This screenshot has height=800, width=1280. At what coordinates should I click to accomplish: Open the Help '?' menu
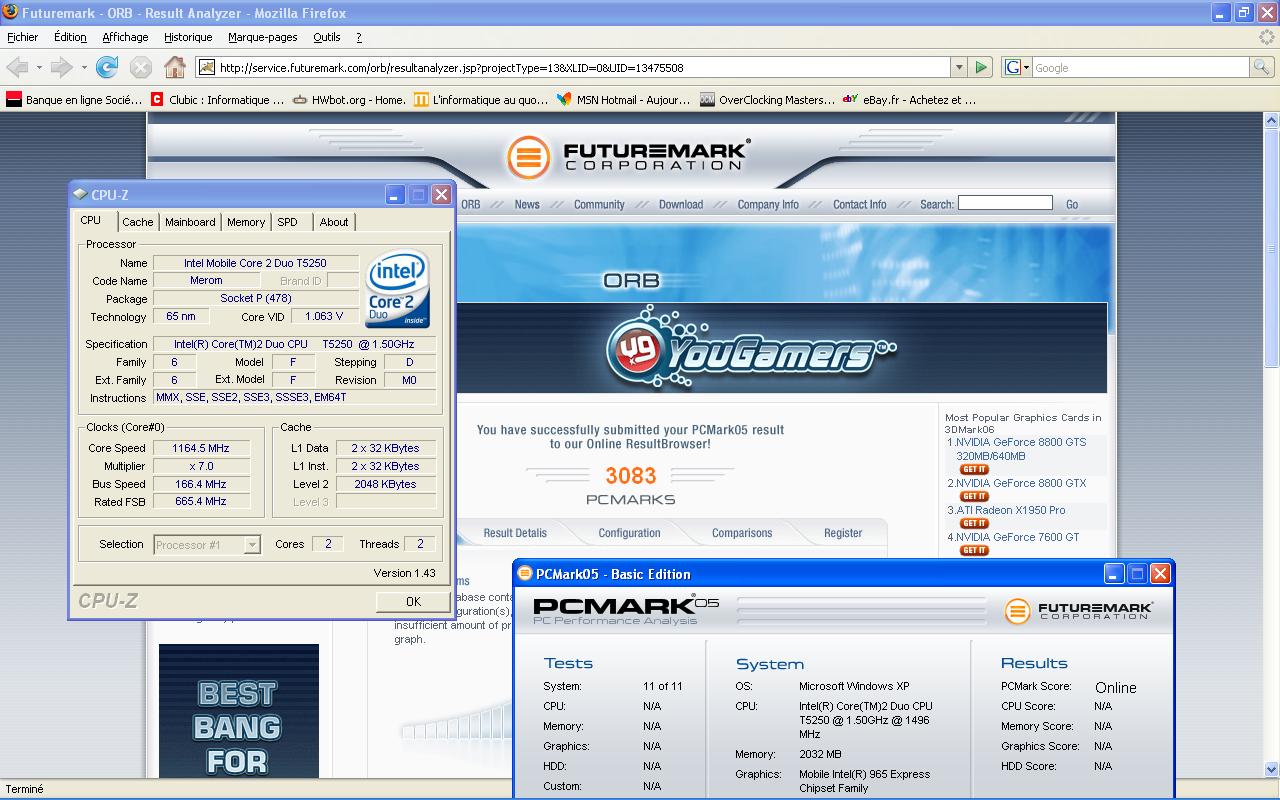tap(359, 37)
